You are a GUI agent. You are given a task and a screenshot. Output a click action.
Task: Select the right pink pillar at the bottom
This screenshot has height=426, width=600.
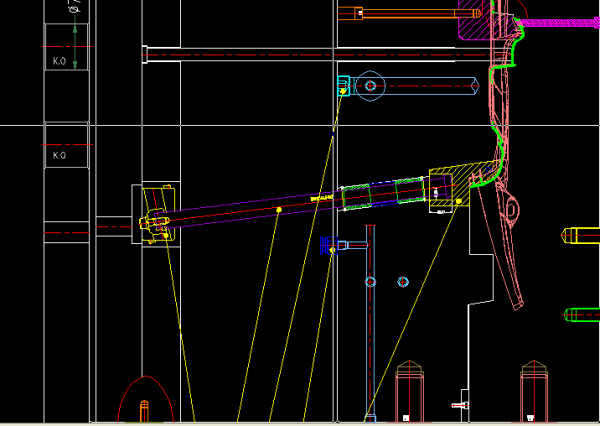pyautogui.click(x=534, y=391)
